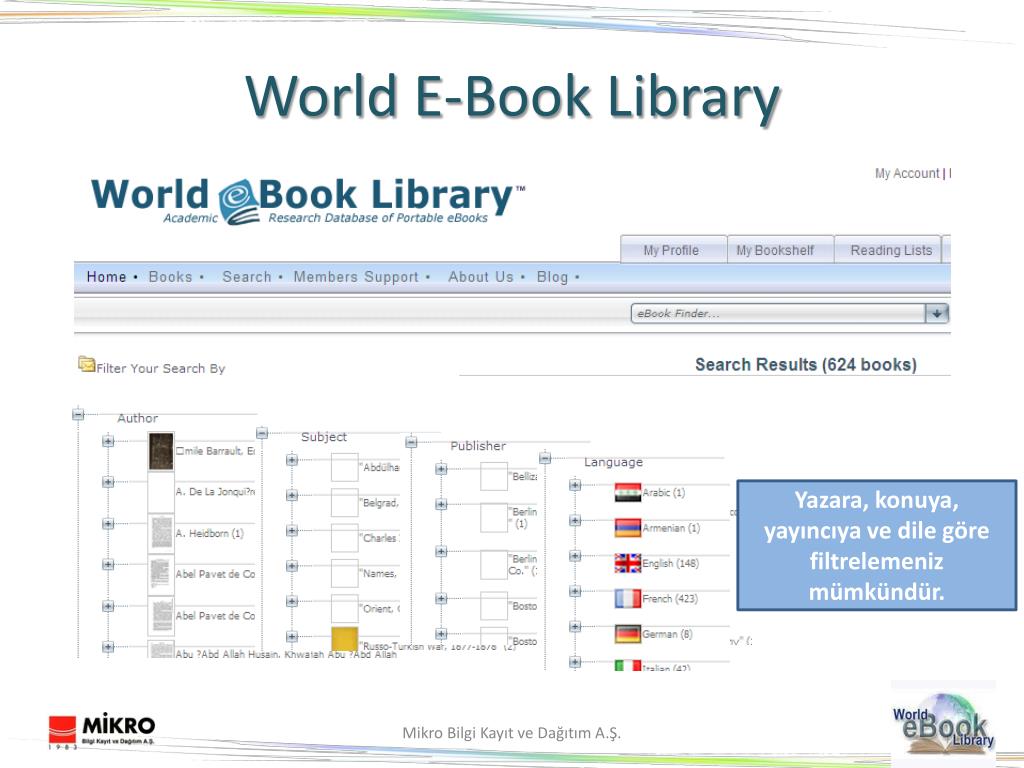Click the Filter Your Search By folder icon
This screenshot has height=768, width=1024.
[x=86, y=364]
